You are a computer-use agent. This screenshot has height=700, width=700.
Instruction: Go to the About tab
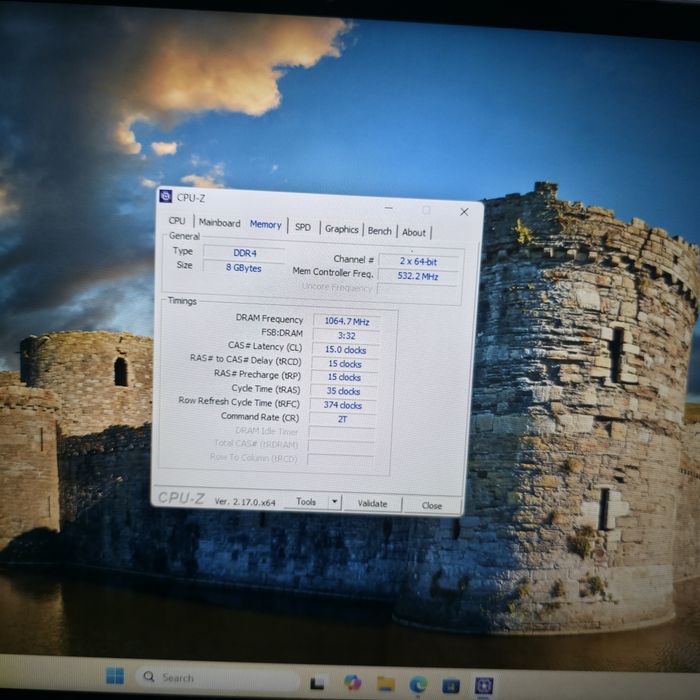pos(414,233)
